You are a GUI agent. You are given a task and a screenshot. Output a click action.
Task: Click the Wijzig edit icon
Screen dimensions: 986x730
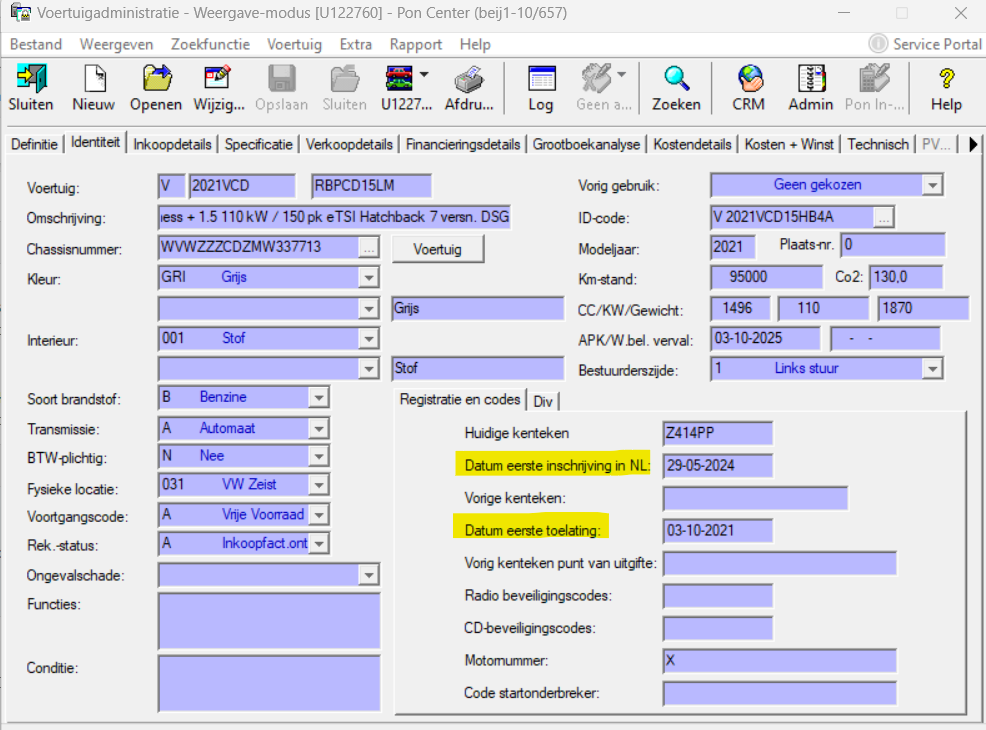[x=218, y=78]
